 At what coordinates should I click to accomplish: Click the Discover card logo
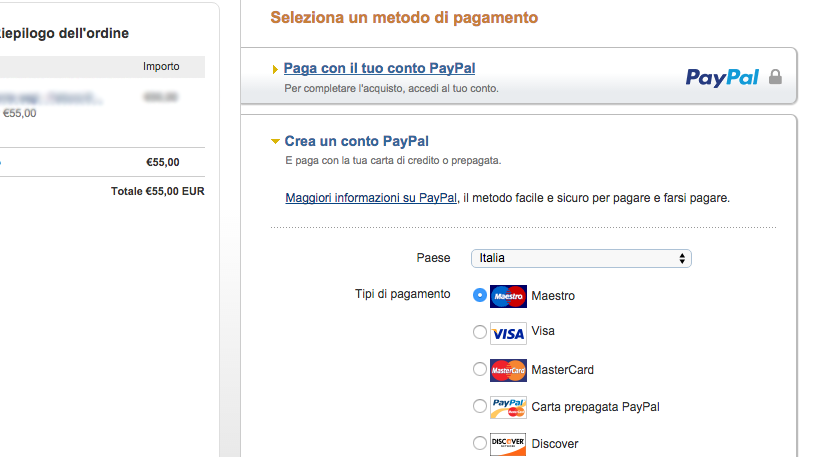[x=508, y=444]
